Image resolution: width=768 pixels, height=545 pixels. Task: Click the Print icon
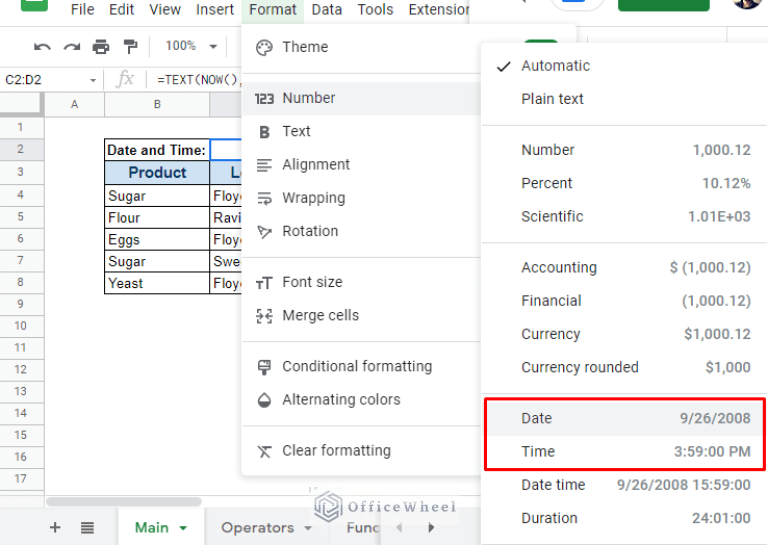click(101, 47)
